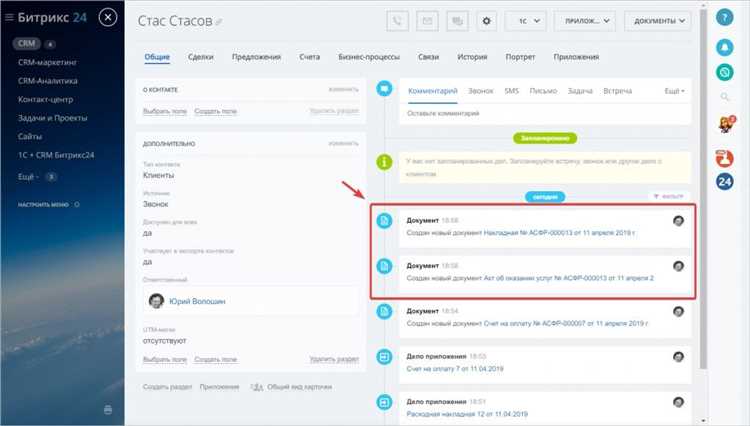The width and height of the screenshot is (750, 426).
Task: Expand the Документы dropdown button
Action: [658, 21]
